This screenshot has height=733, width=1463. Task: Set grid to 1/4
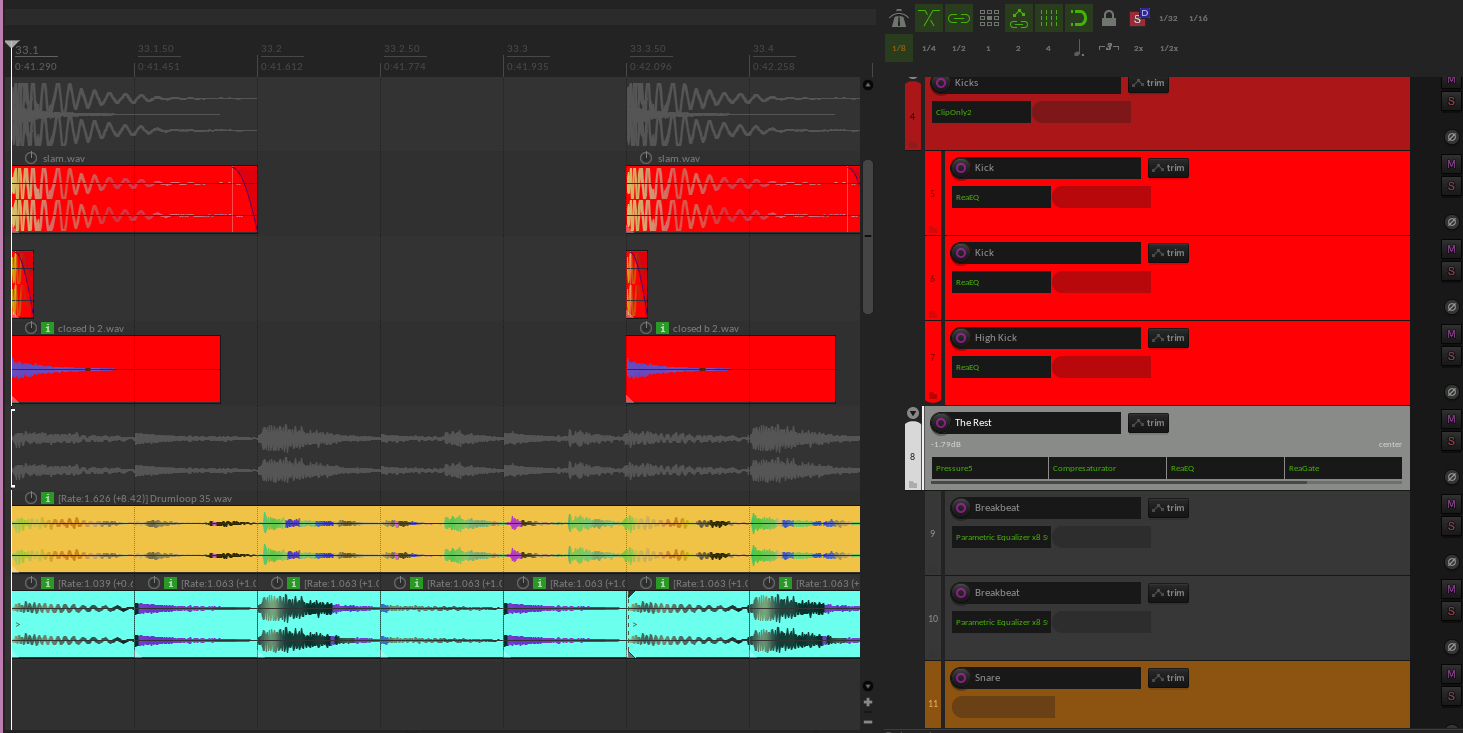click(929, 48)
